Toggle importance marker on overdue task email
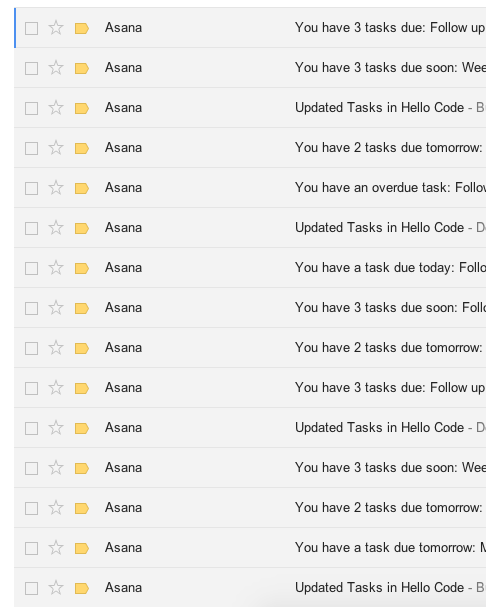 pyautogui.click(x=82, y=189)
